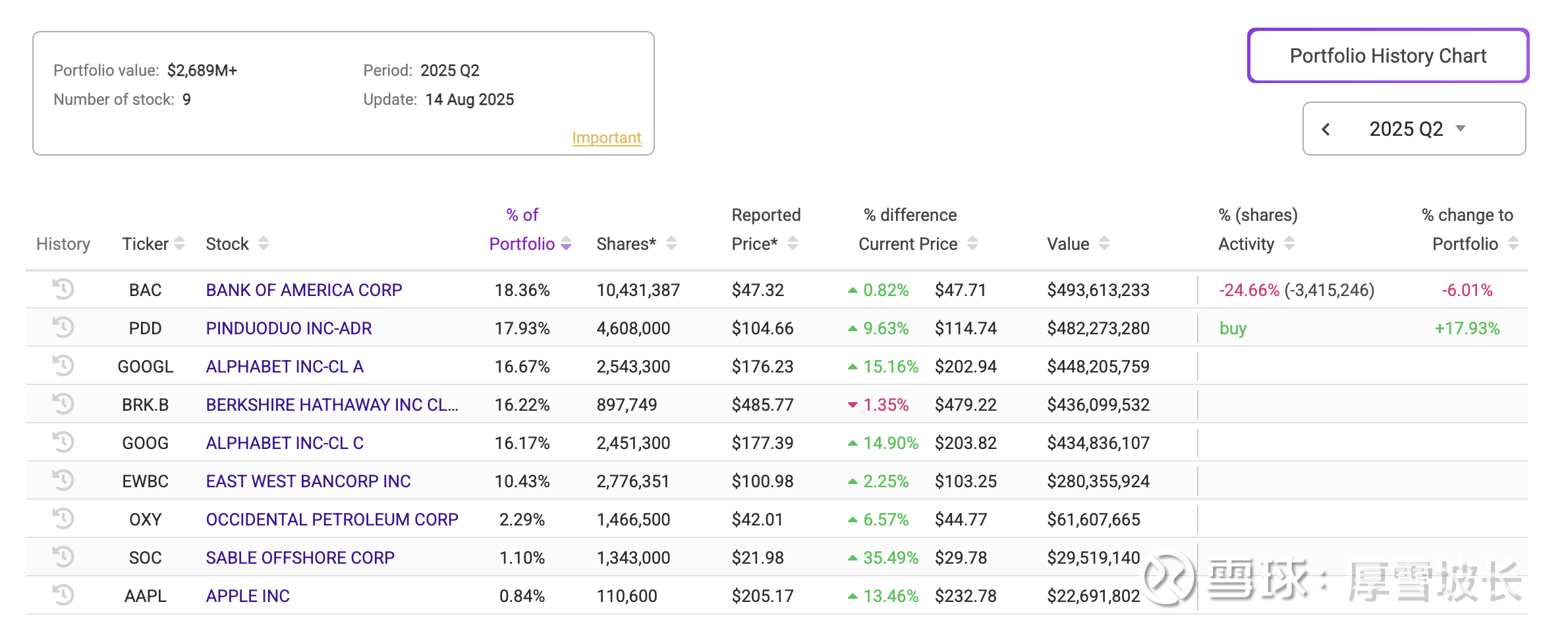1568x629 pixels.
Task: Open history for the EWBC row
Action: [x=63, y=480]
